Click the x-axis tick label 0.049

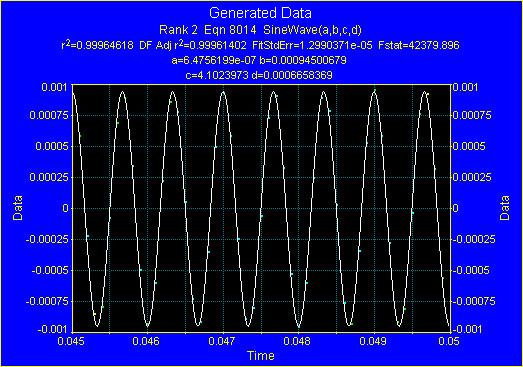[373, 341]
